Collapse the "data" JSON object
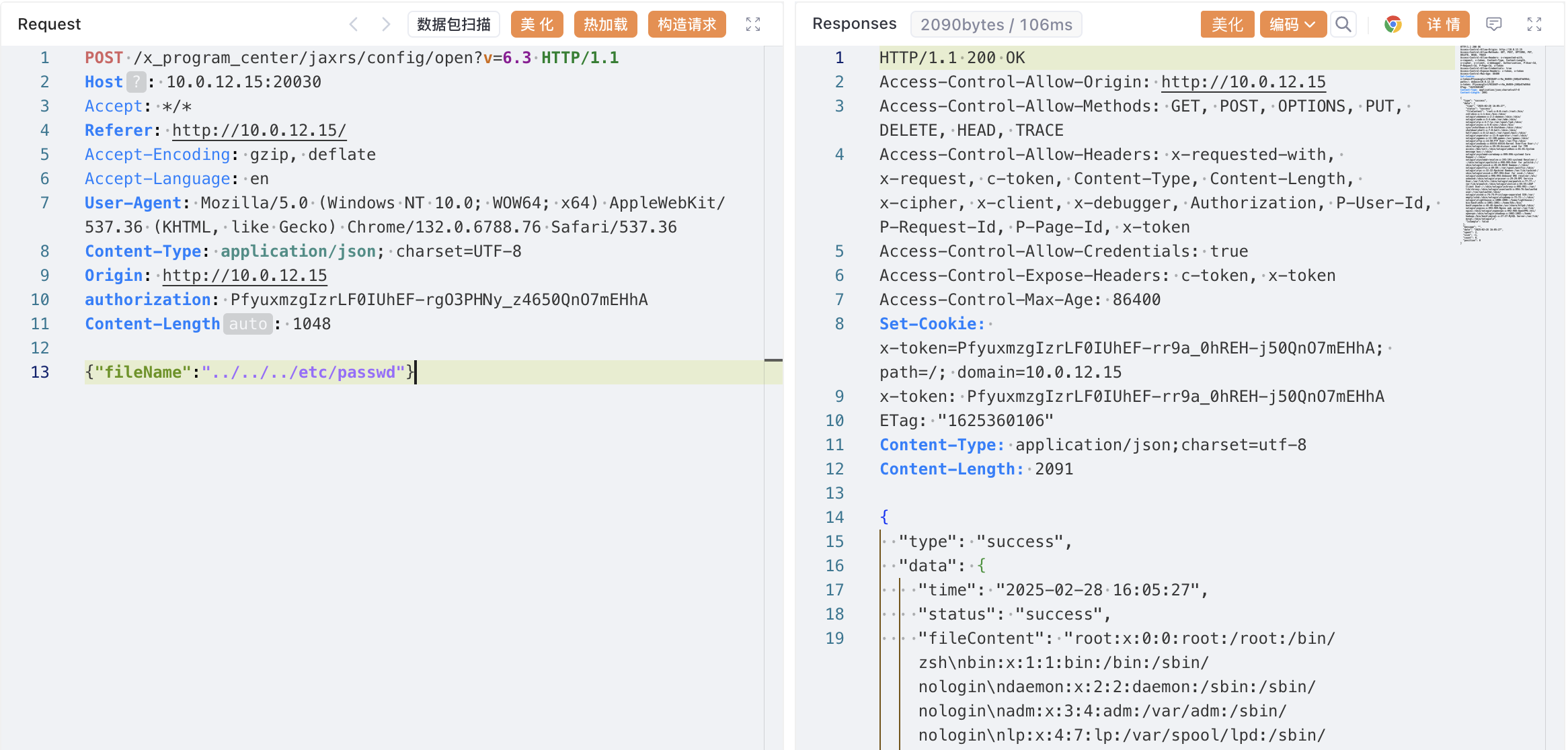The height and width of the screenshot is (750, 1568). tap(982, 565)
